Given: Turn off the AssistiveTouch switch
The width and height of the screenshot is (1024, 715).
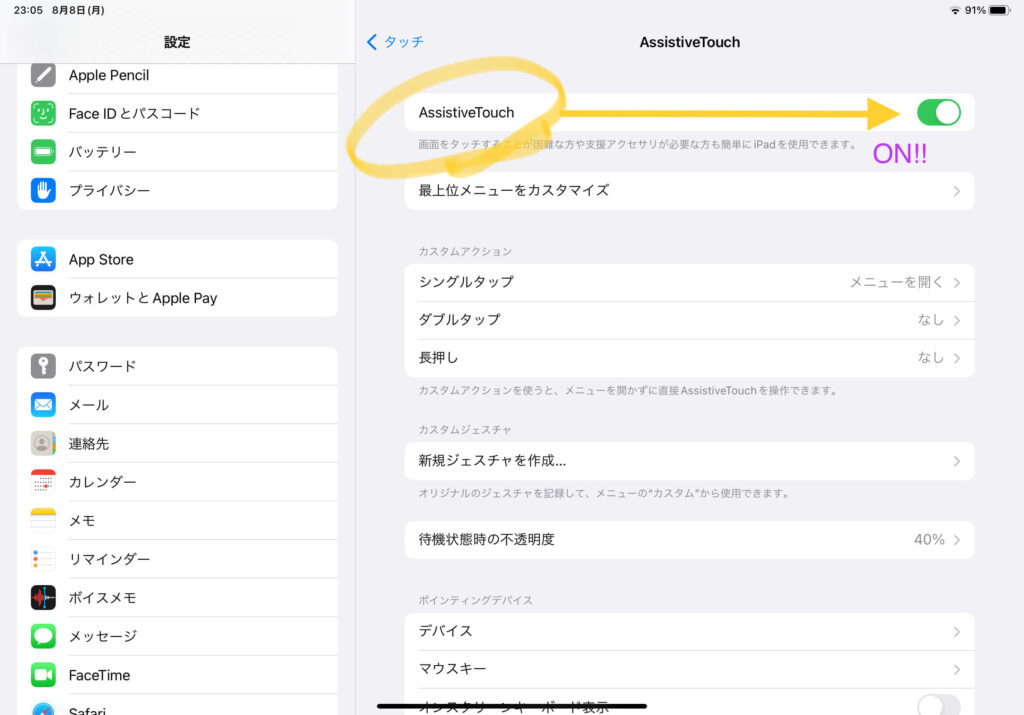Looking at the screenshot, I should tap(938, 112).
